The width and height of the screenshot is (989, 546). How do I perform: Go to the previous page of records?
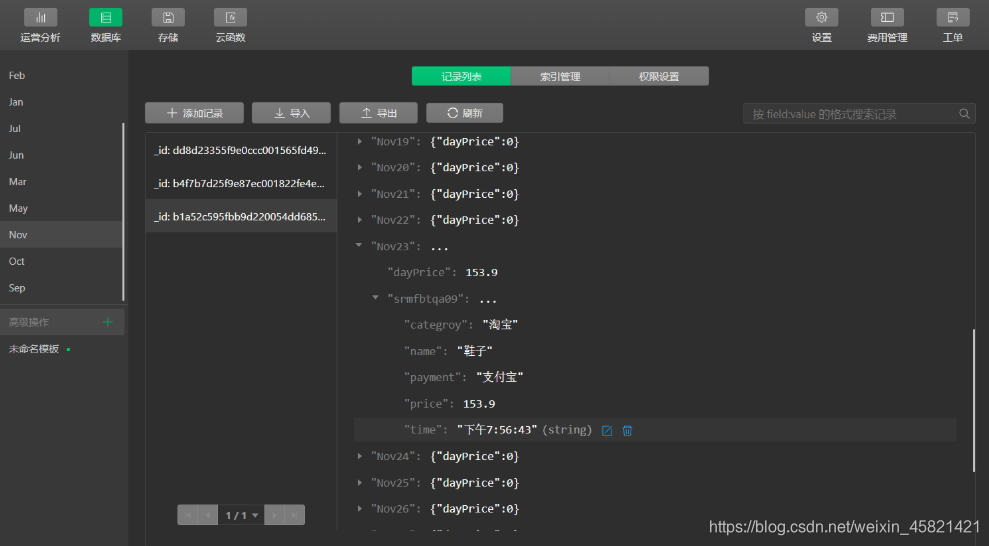click(x=208, y=515)
